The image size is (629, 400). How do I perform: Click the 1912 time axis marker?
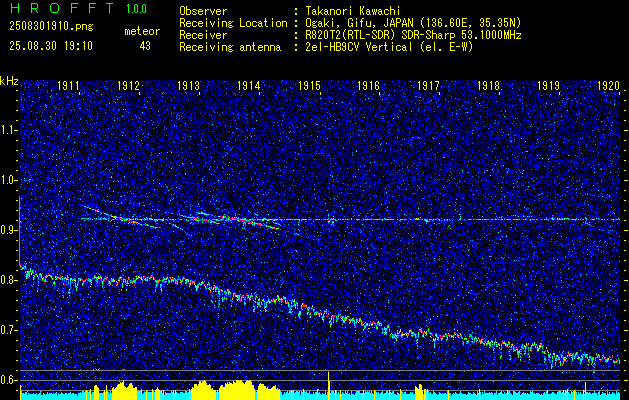129,85
